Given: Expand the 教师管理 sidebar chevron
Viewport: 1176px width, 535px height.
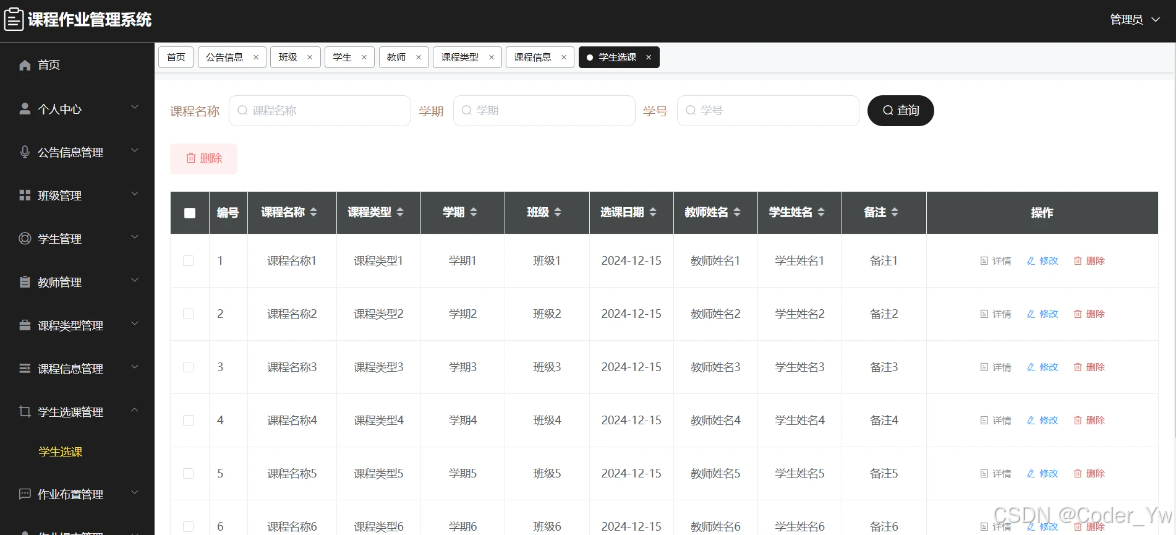Looking at the screenshot, I should pyautogui.click(x=134, y=281).
